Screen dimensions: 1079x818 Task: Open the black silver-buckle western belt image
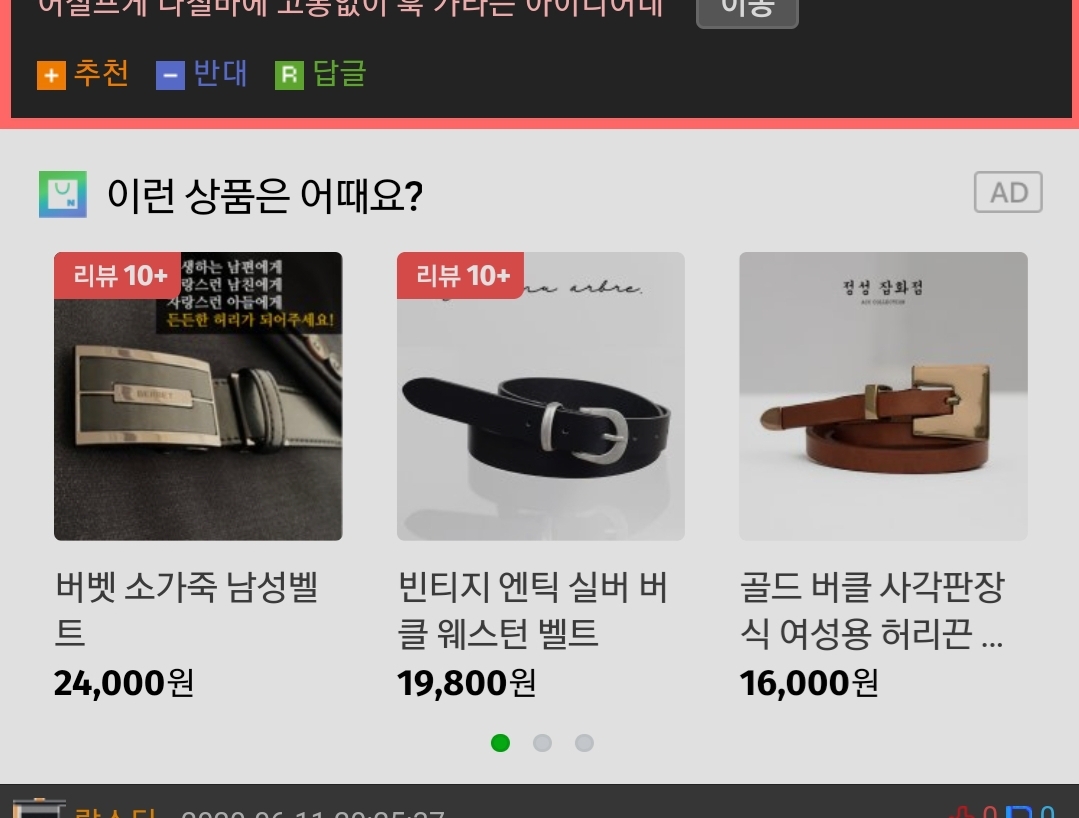(x=541, y=396)
